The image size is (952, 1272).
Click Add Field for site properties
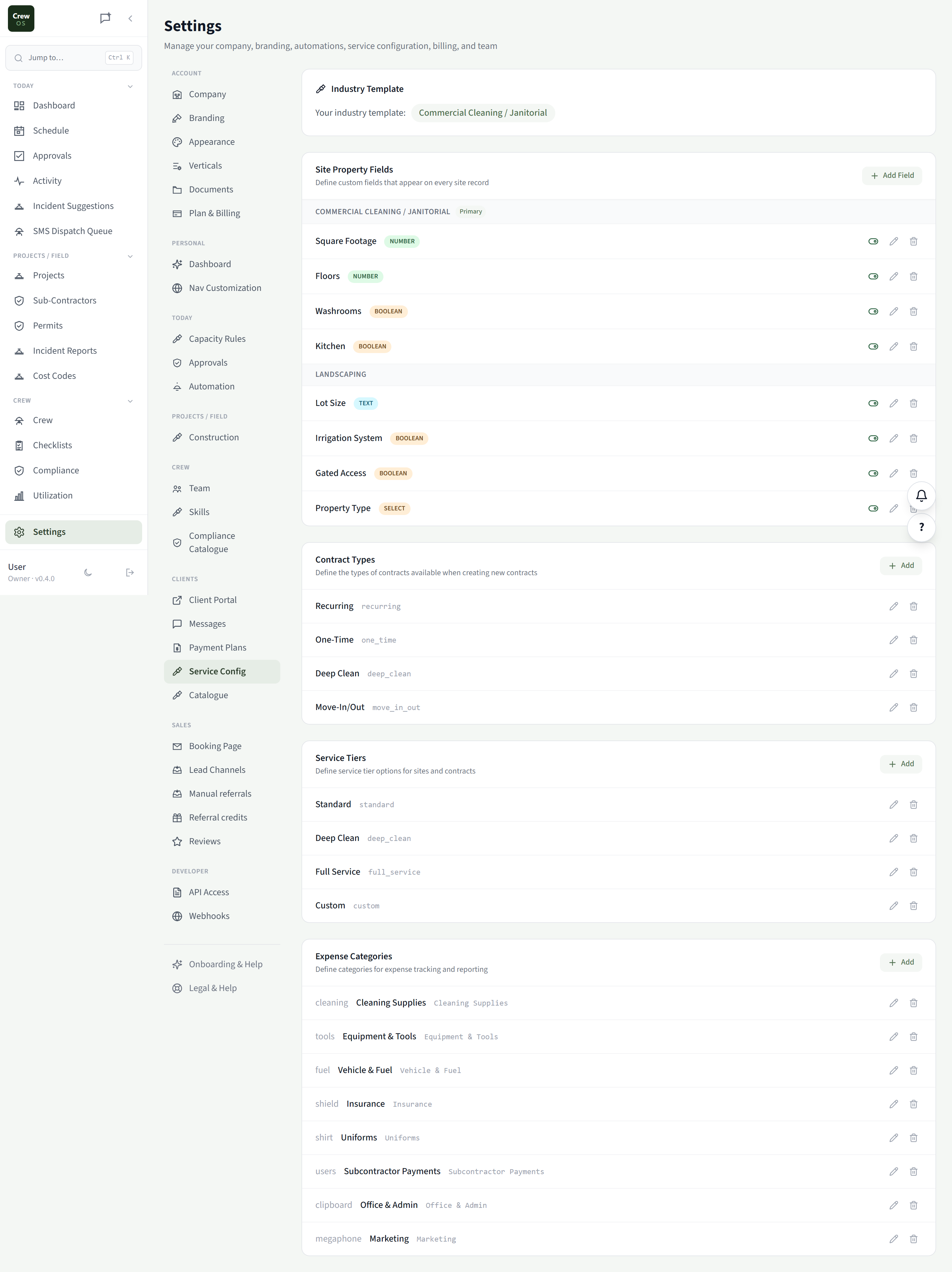(x=892, y=176)
